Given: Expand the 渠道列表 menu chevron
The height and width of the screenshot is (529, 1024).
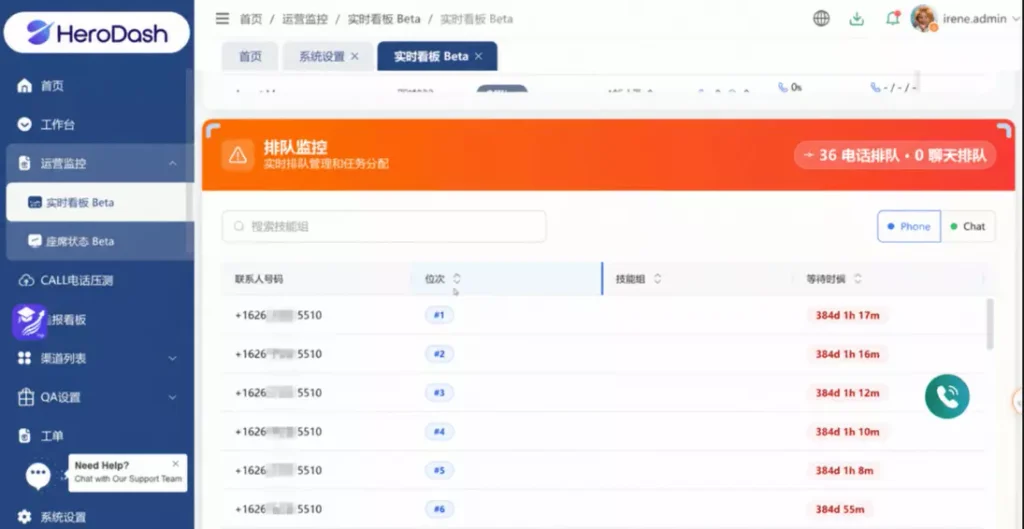Looking at the screenshot, I should tap(172, 358).
